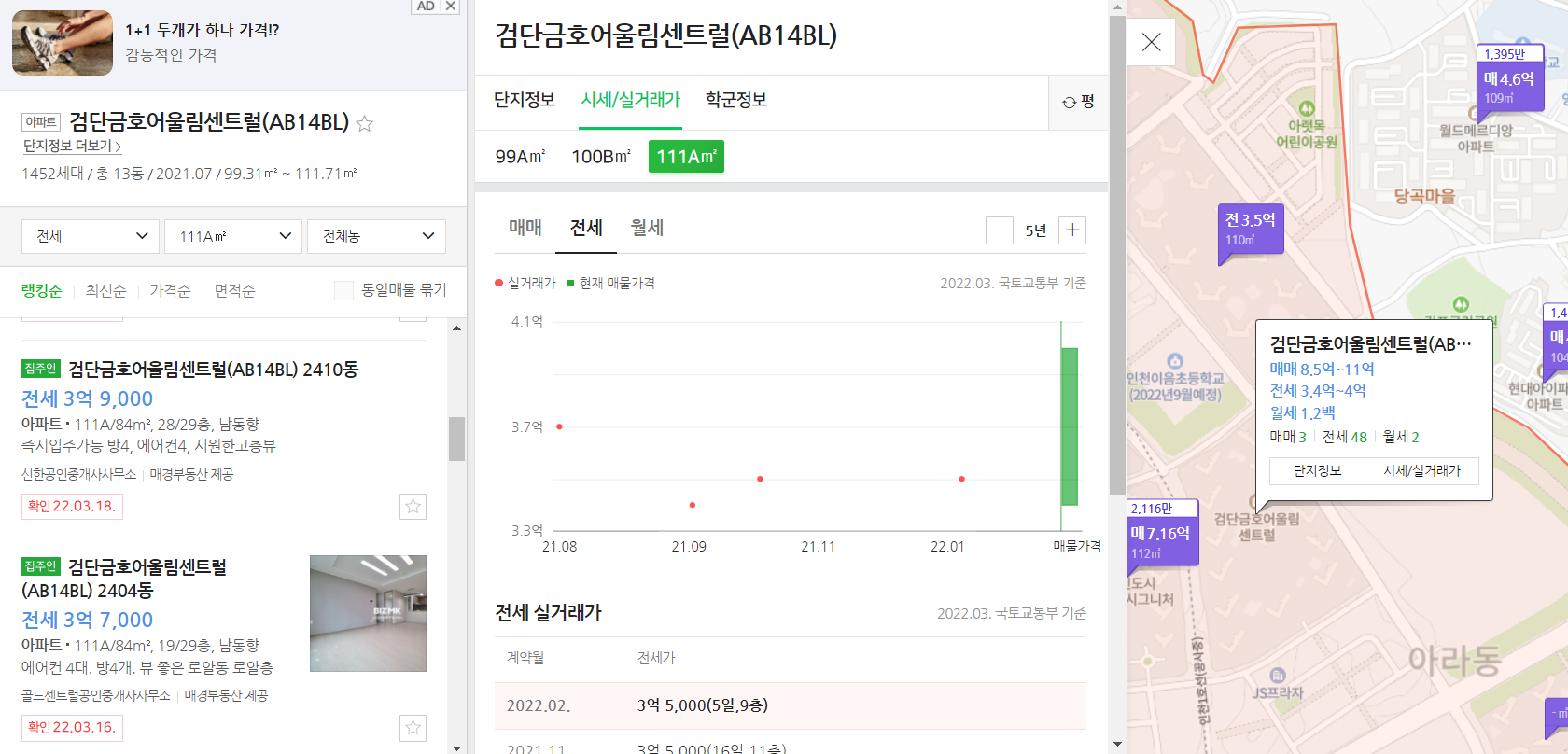The image size is (1568, 754).
Task: Open the 전체동 building dropdown
Action: point(376,236)
